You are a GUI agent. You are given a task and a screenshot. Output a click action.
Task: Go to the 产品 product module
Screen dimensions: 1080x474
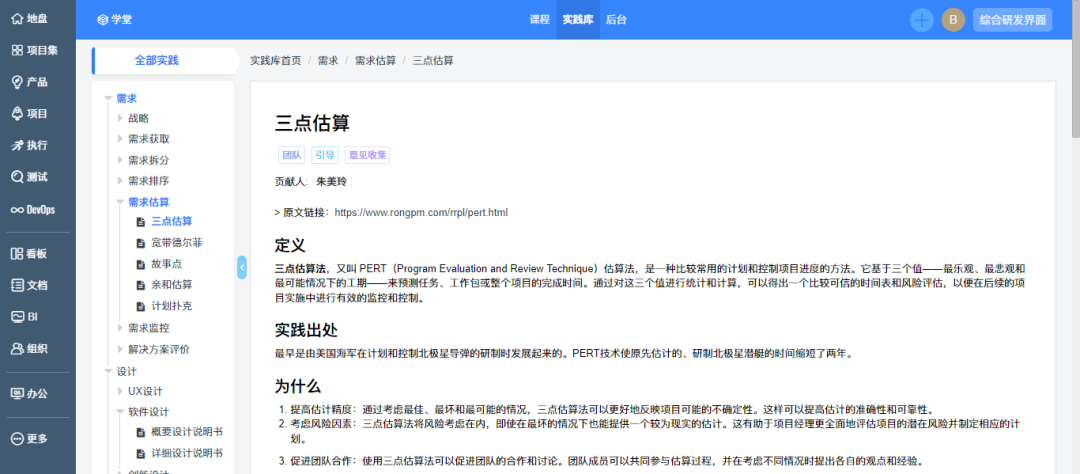(30, 82)
